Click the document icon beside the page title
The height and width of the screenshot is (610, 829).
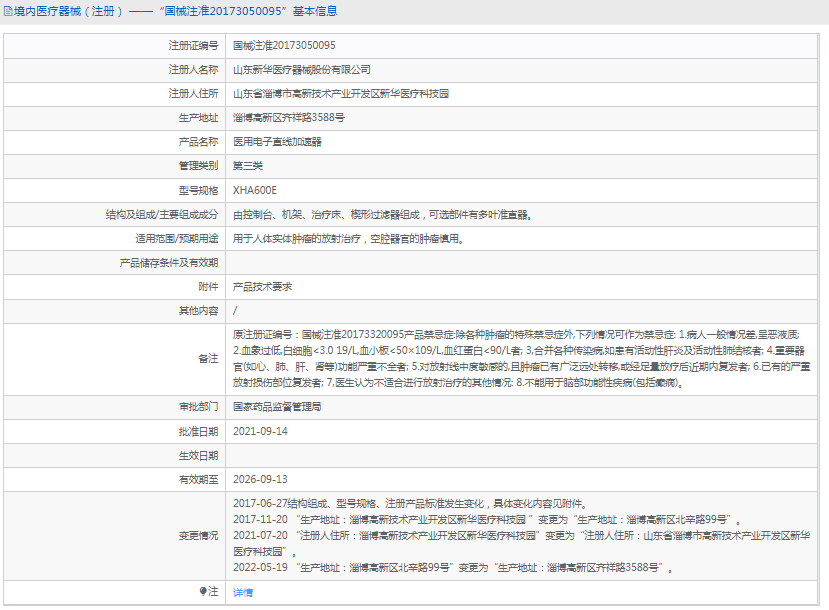8,11
